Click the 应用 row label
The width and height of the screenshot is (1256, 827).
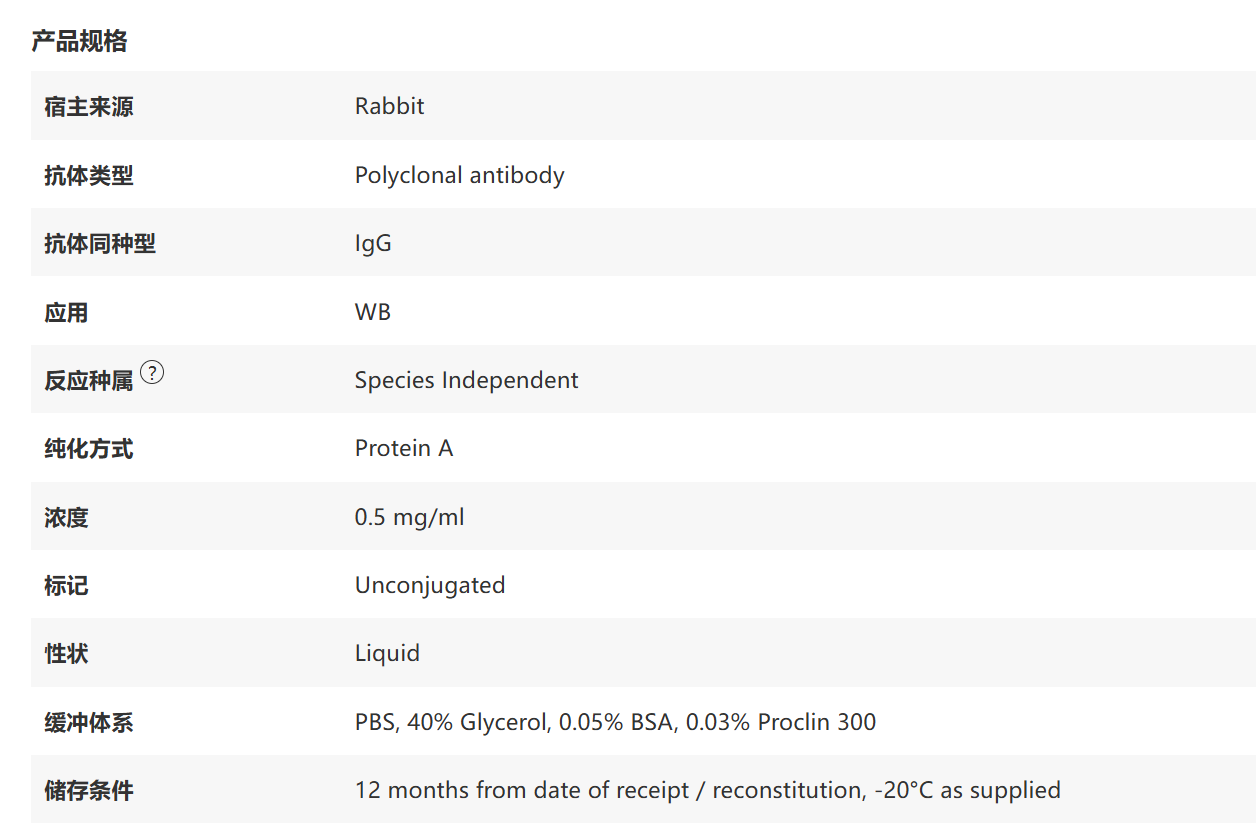coord(66,313)
